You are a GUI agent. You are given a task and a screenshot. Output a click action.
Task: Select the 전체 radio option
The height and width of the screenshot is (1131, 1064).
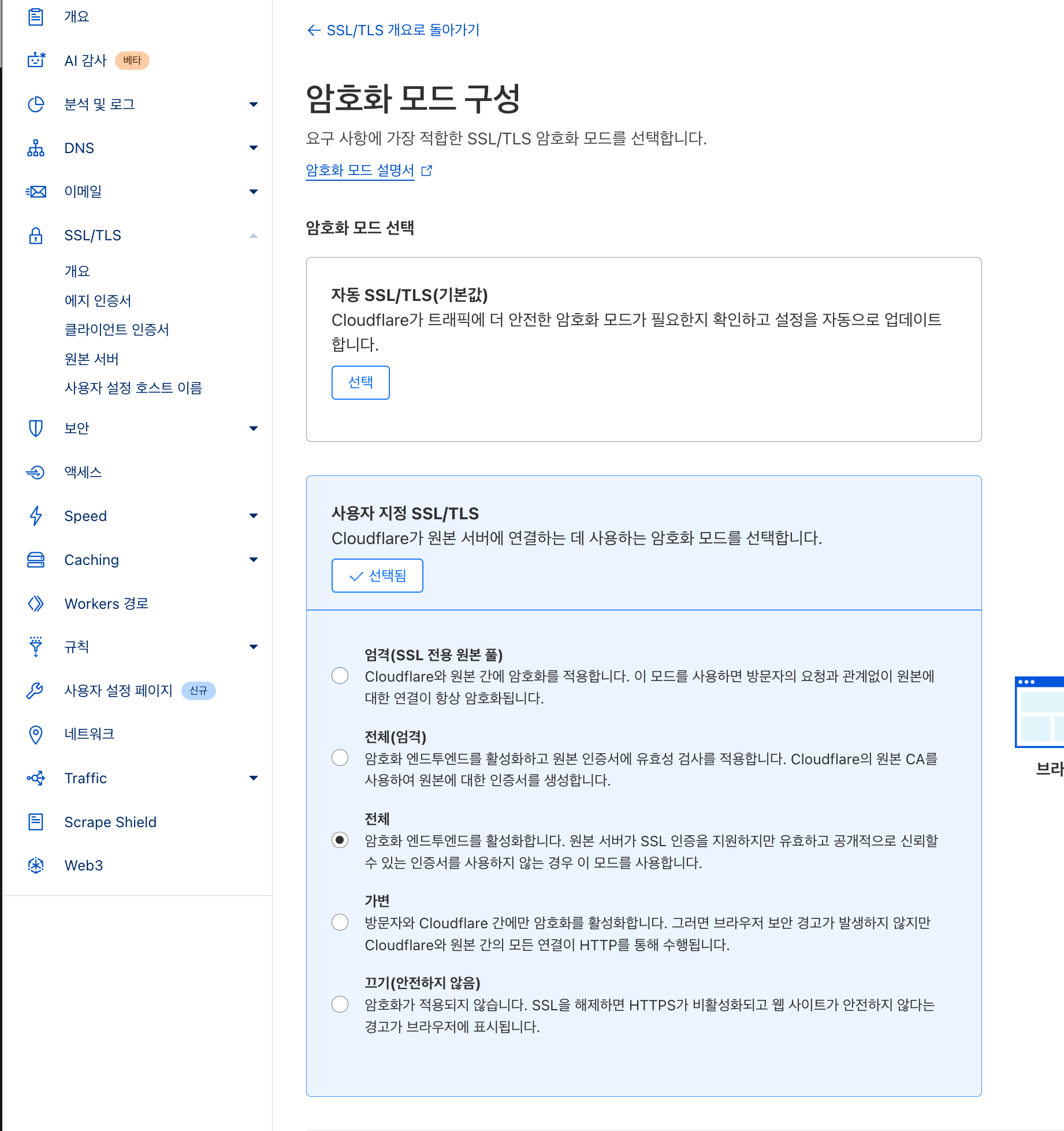coord(340,840)
